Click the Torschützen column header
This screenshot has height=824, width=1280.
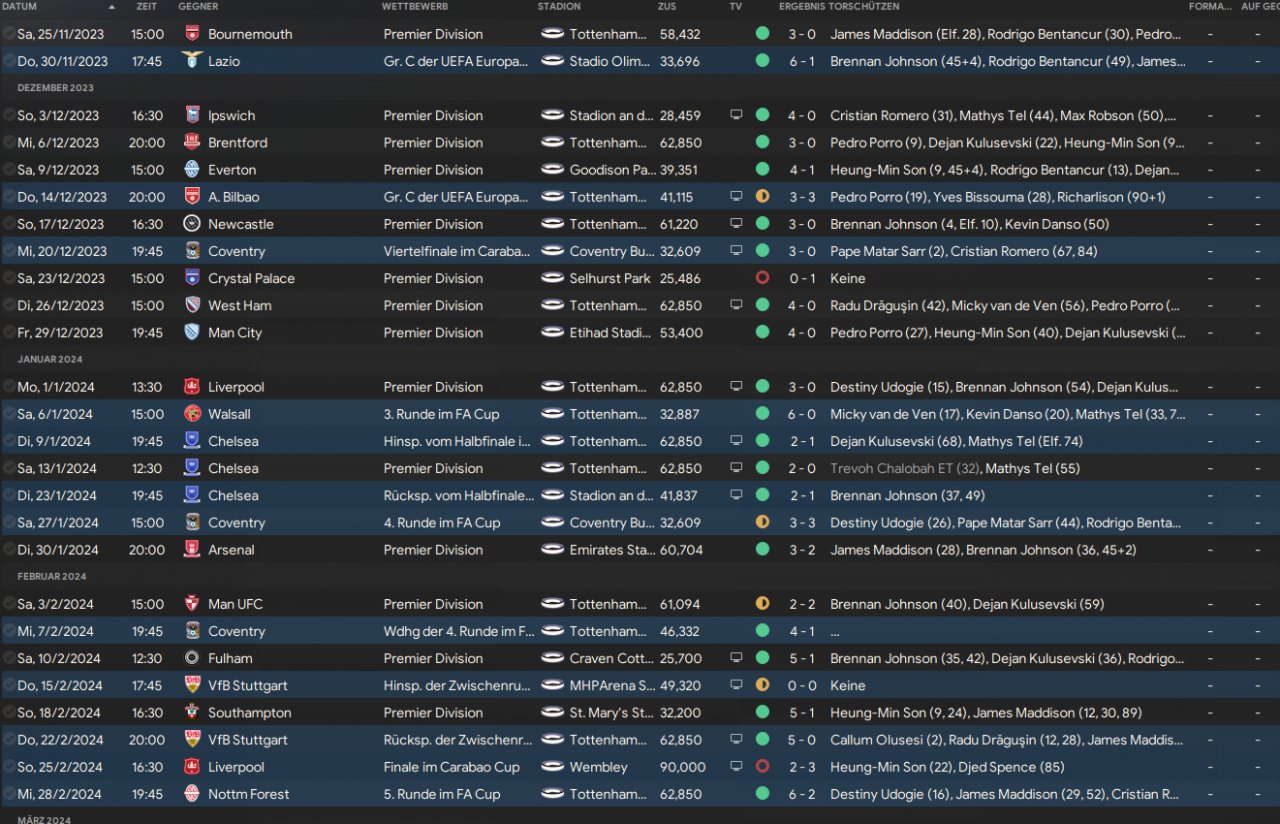[x=866, y=7]
